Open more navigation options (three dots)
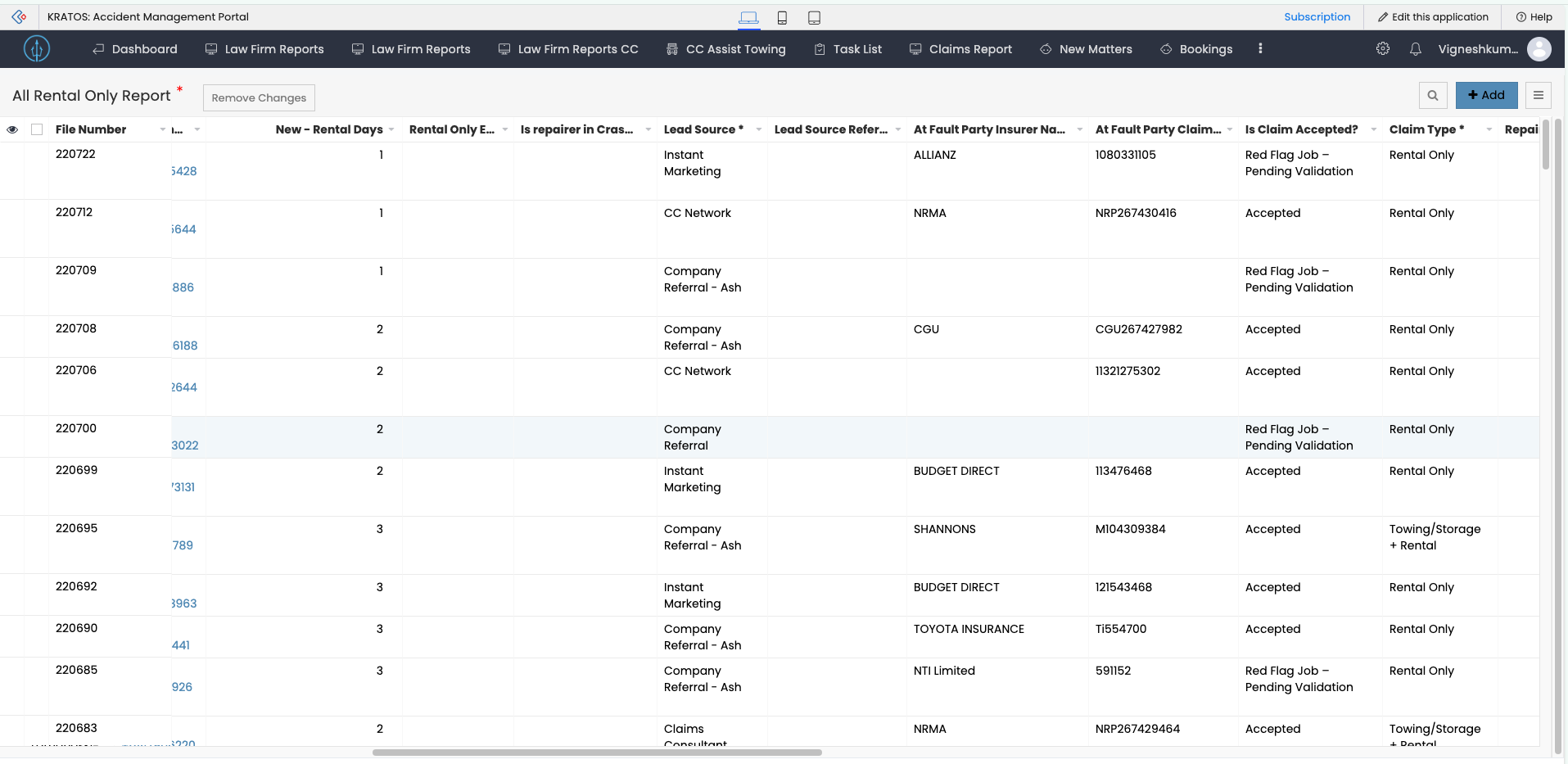 (x=1260, y=49)
